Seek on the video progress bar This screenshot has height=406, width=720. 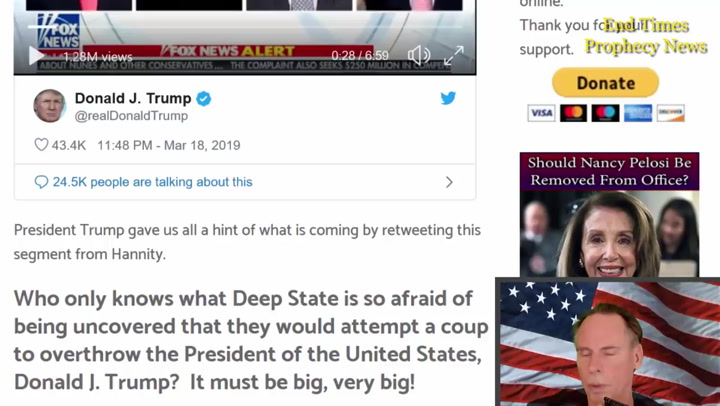(244, 27)
